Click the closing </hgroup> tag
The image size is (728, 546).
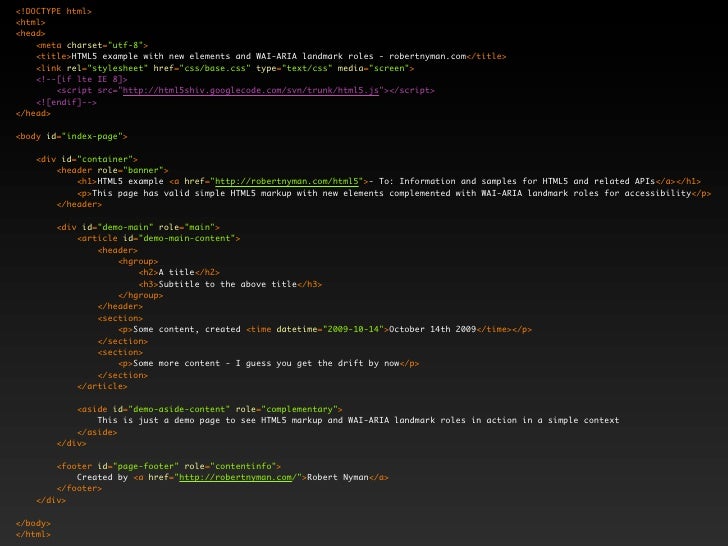[141, 295]
